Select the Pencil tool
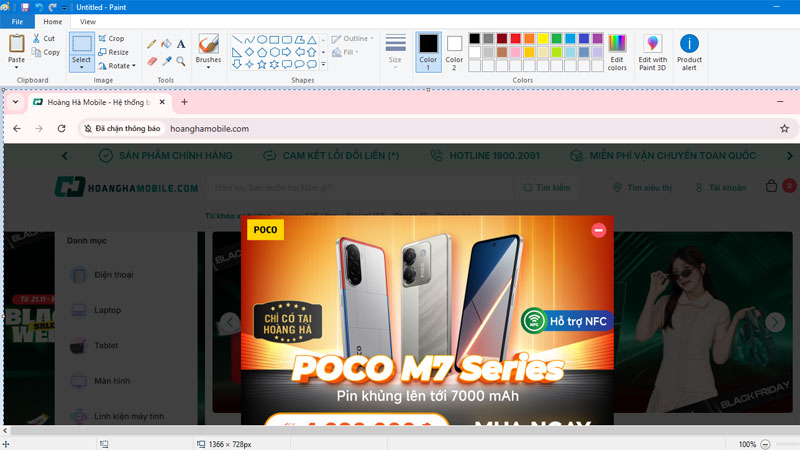The image size is (800, 450). (x=152, y=44)
